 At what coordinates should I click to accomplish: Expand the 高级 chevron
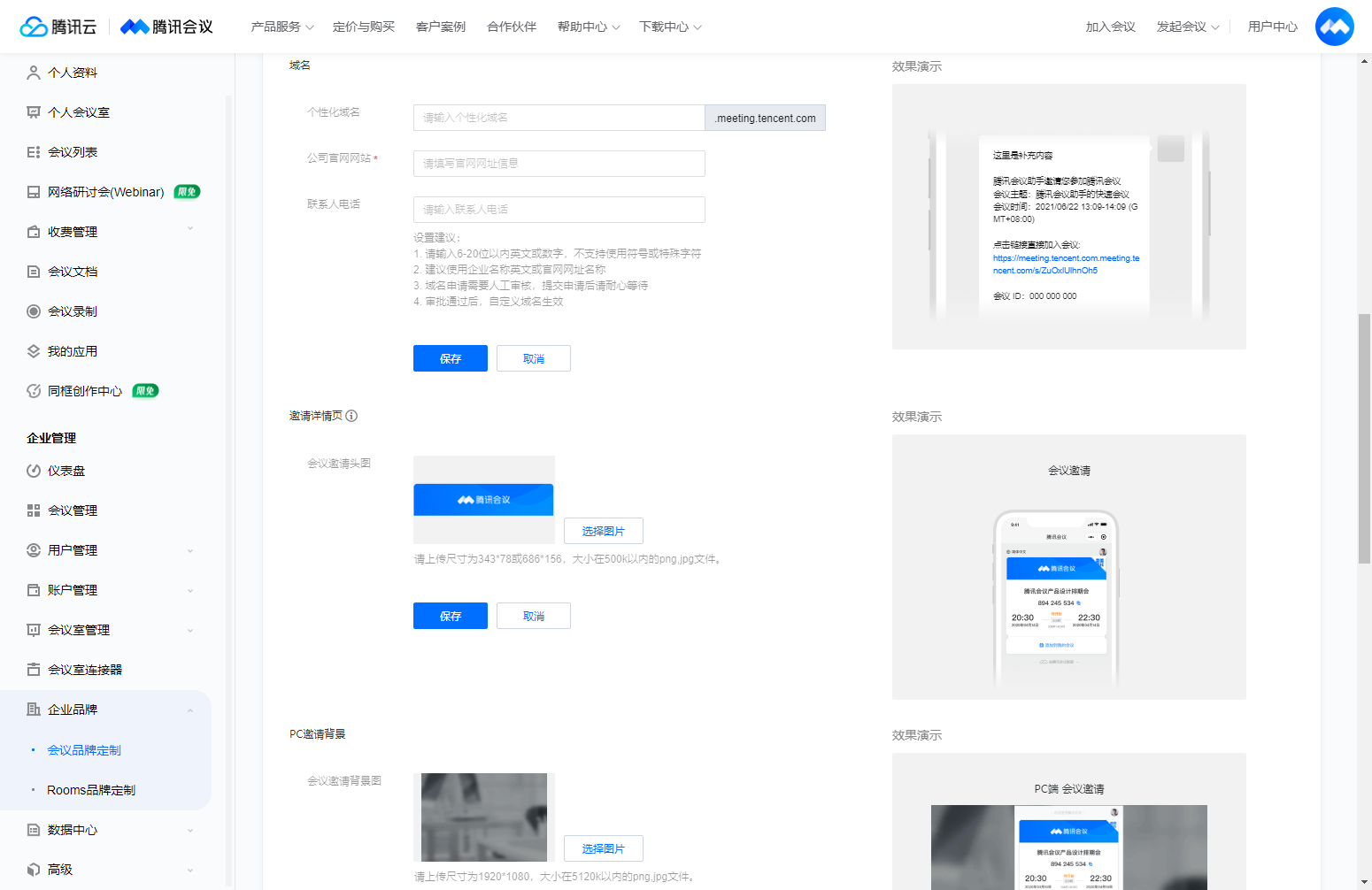tap(190, 870)
